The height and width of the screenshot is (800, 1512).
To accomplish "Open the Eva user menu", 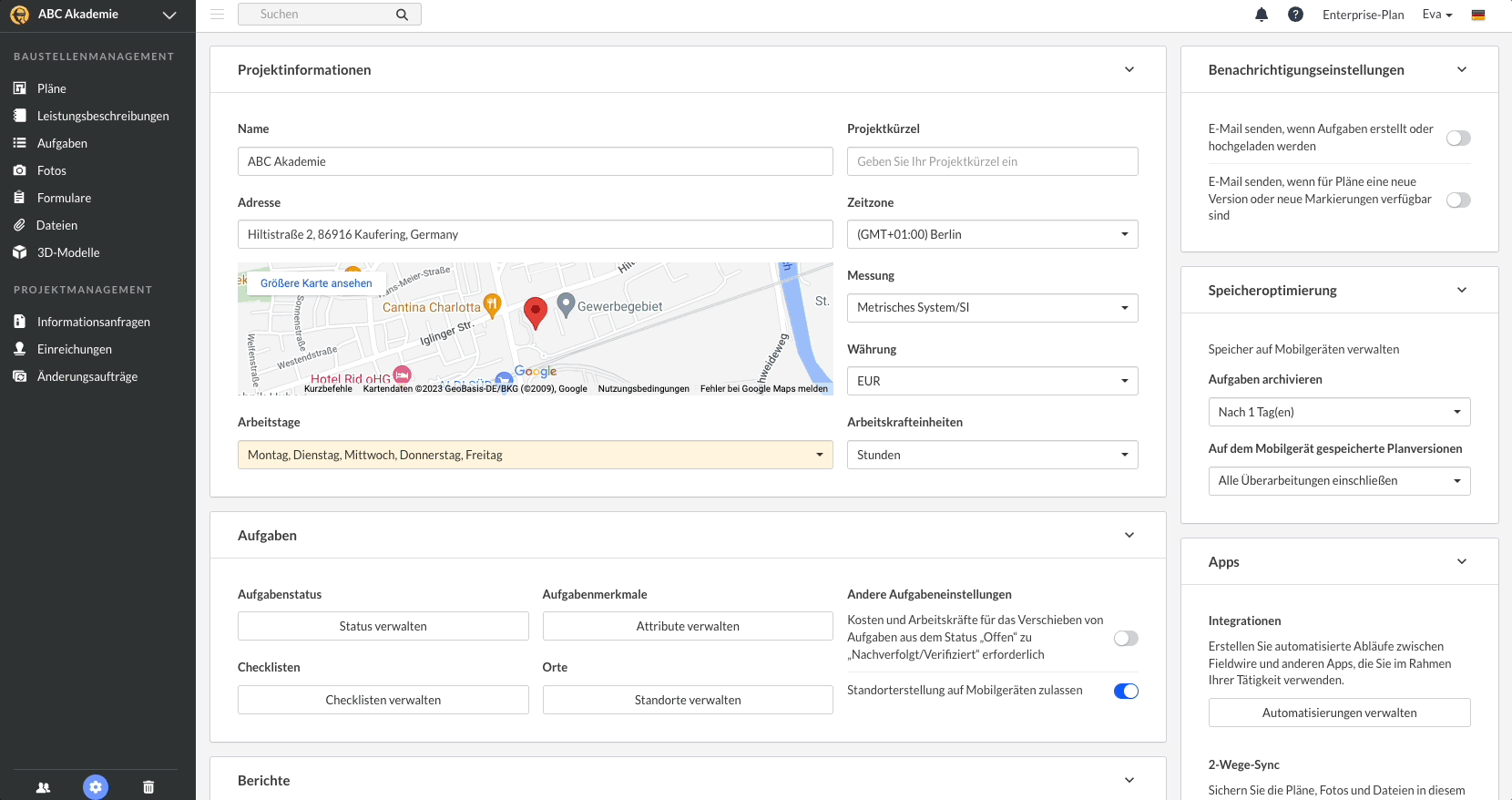I will click(x=1437, y=15).
